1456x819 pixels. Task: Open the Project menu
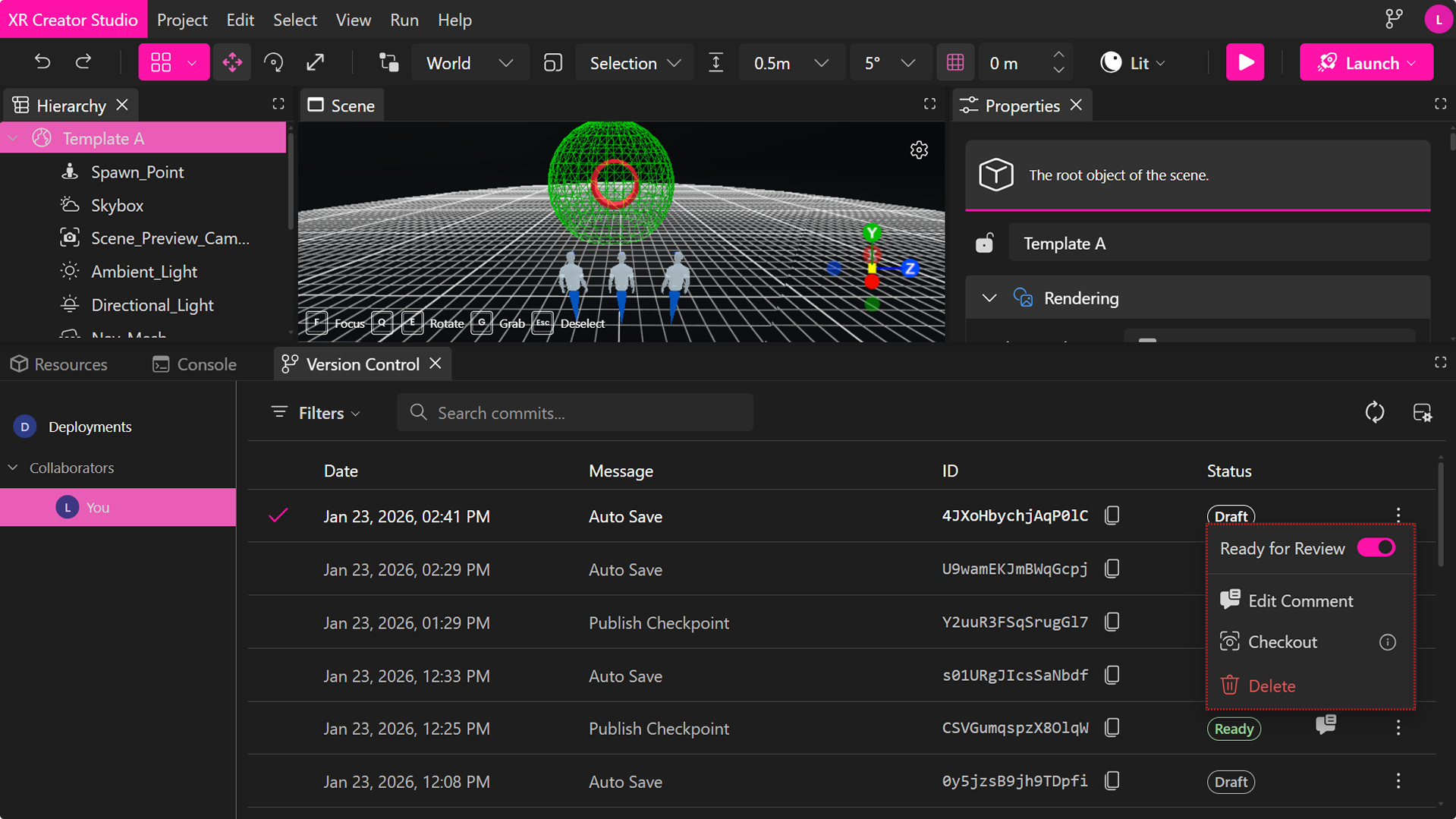tap(182, 20)
